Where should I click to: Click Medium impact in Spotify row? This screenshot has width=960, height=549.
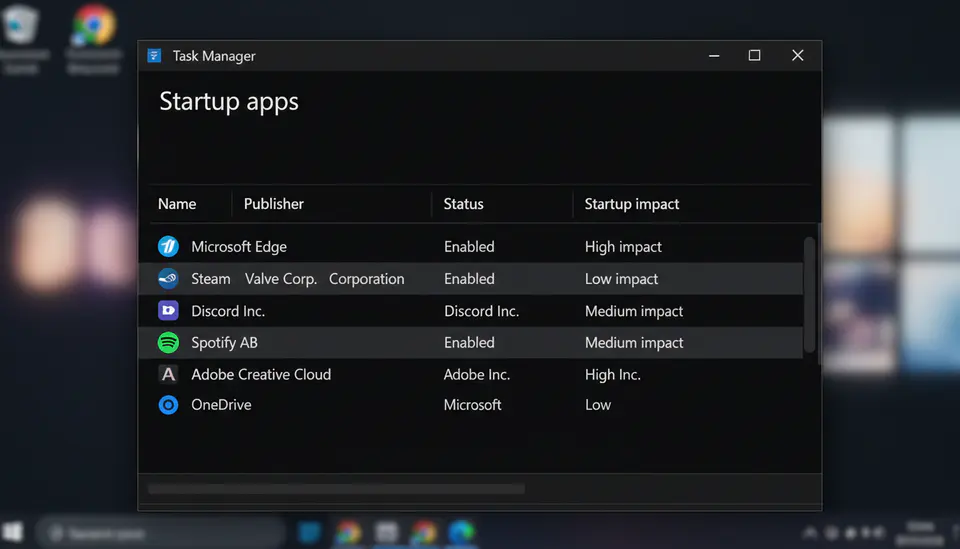coord(634,343)
